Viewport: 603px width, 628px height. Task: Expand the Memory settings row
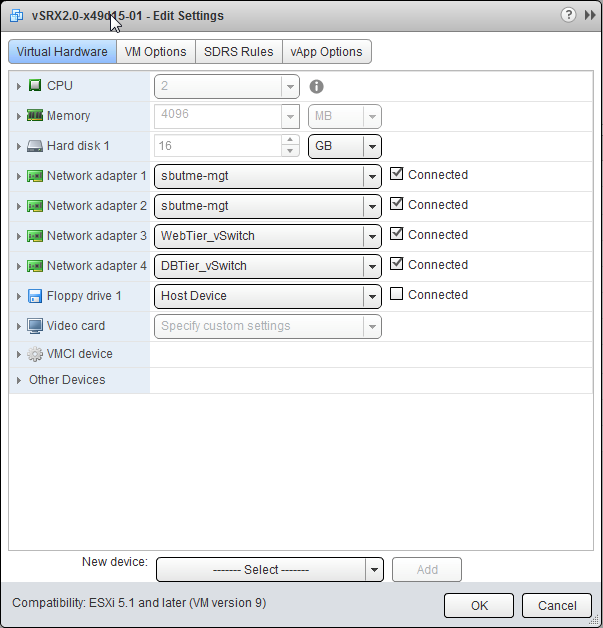(x=18, y=116)
